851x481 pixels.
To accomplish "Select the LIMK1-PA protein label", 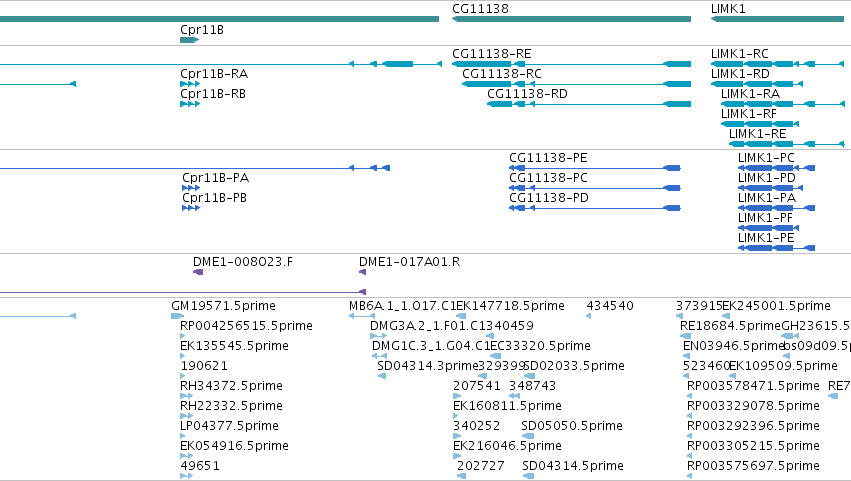I will 766,198.
